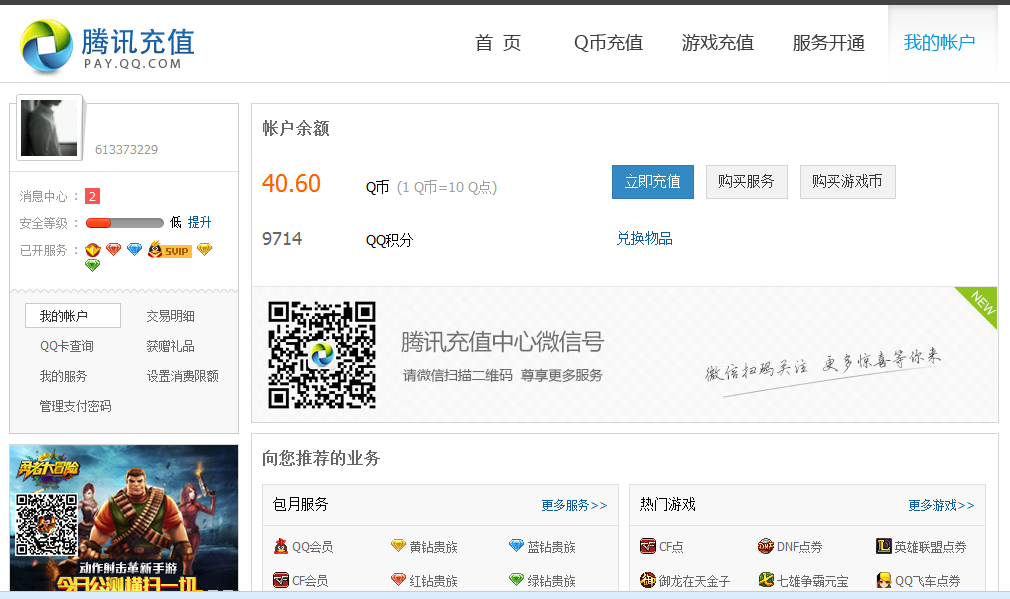
Task: Click the 绿钻贵族 service label
Action: click(x=552, y=582)
